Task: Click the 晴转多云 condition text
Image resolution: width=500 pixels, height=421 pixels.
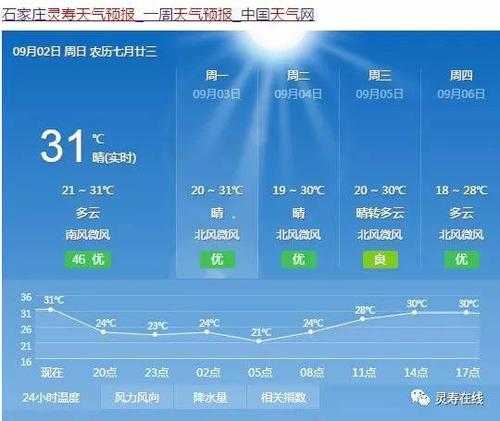Action: click(380, 213)
